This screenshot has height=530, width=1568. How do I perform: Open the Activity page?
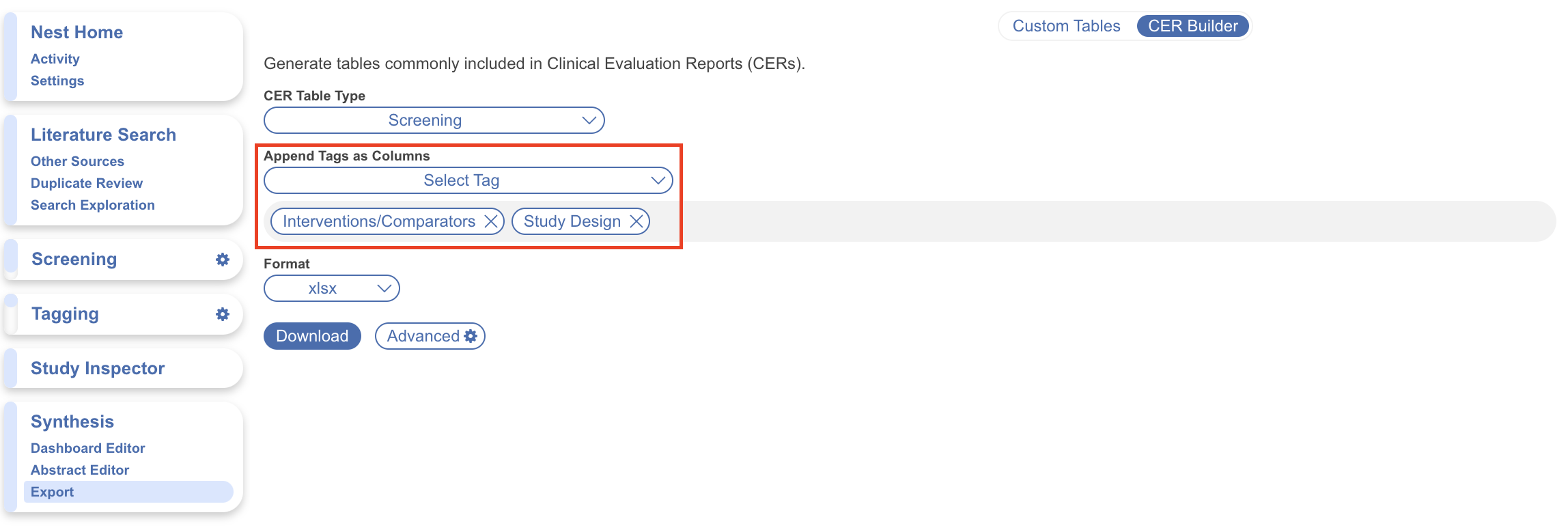click(x=55, y=59)
